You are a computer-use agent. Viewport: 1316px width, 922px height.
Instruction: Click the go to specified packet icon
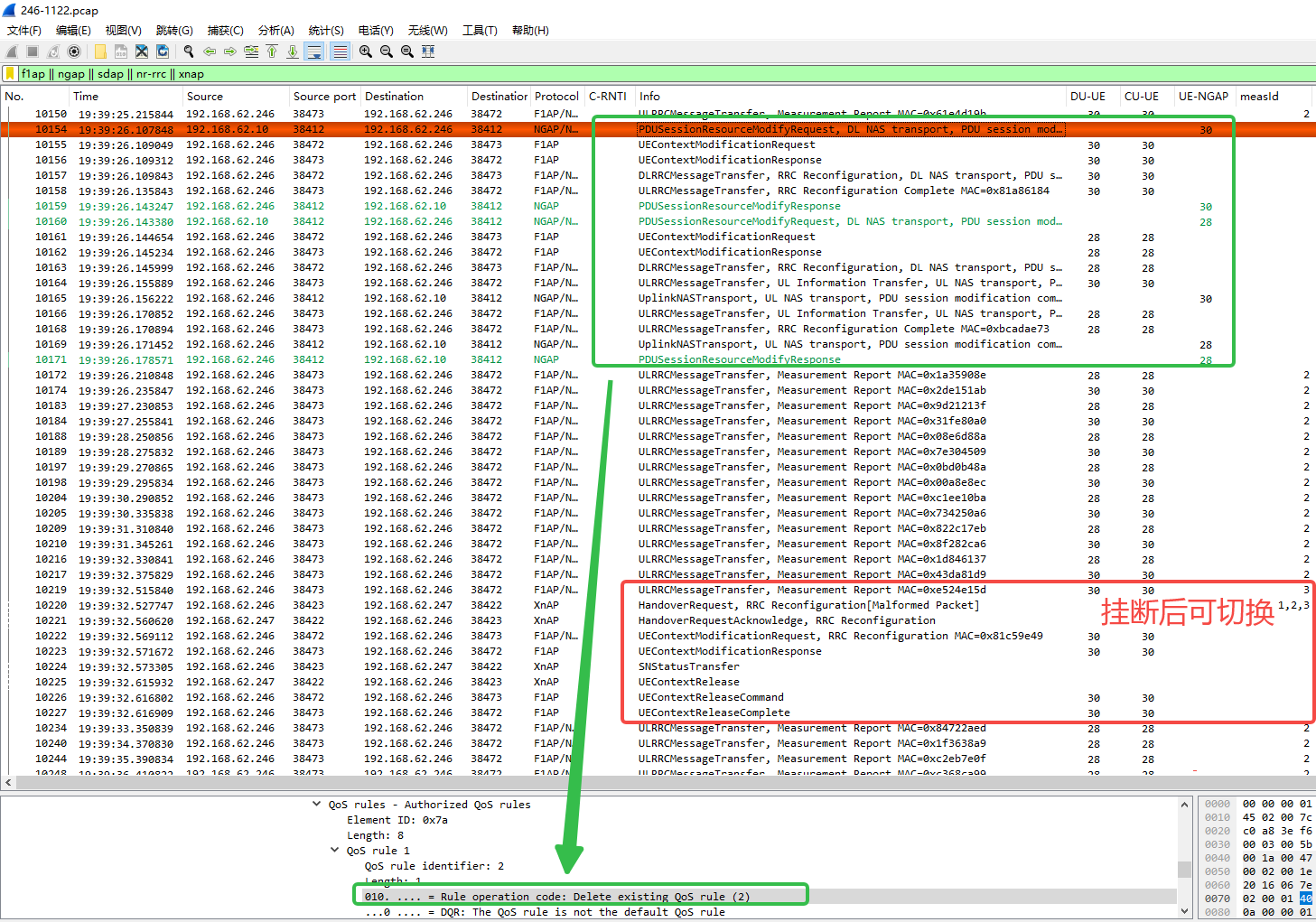(251, 51)
